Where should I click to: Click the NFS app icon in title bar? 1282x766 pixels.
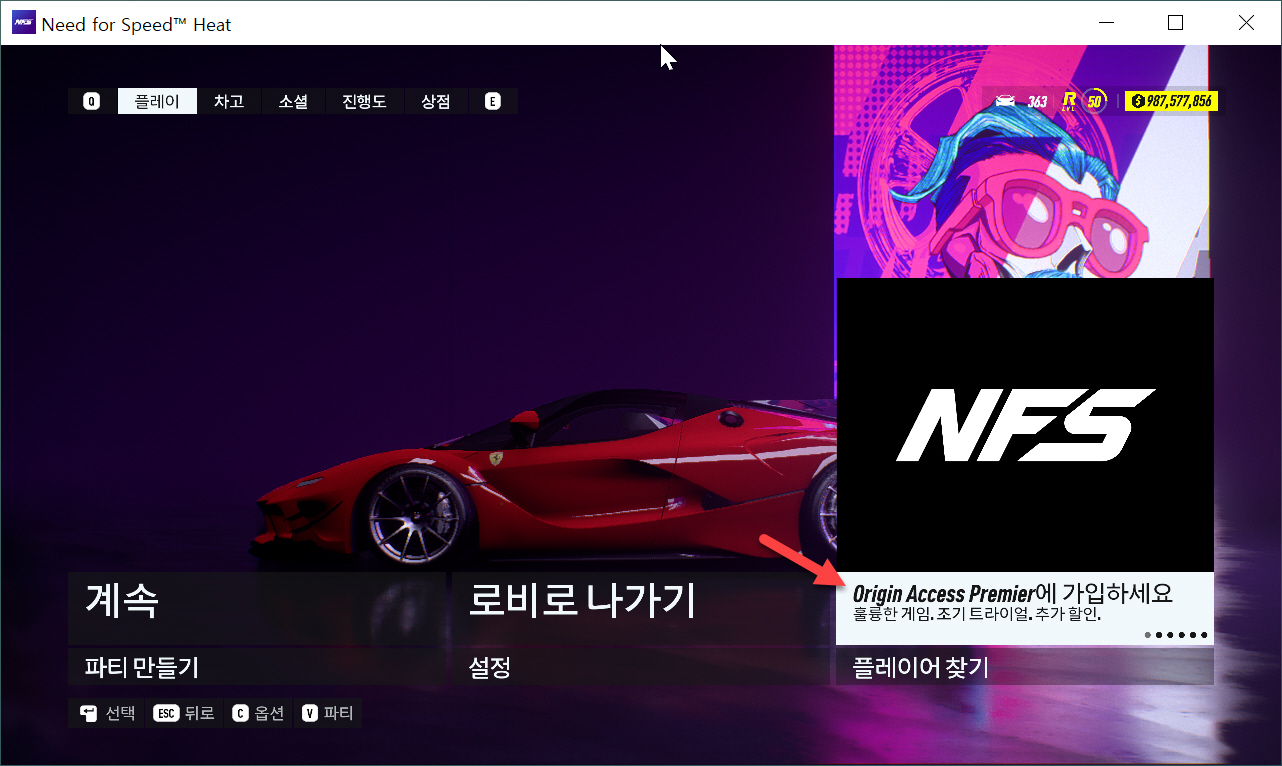click(x=23, y=23)
